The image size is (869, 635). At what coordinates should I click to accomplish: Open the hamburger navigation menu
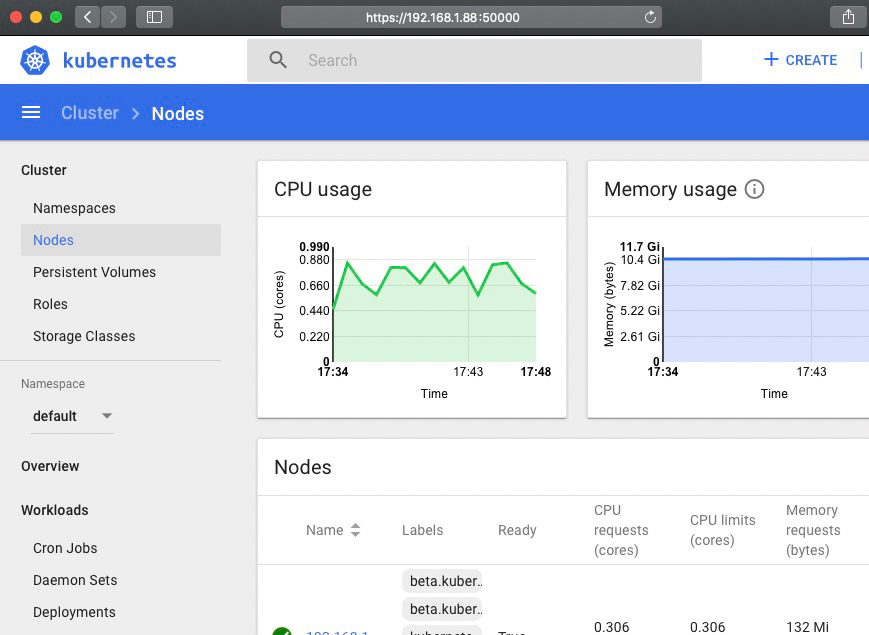pos(31,112)
